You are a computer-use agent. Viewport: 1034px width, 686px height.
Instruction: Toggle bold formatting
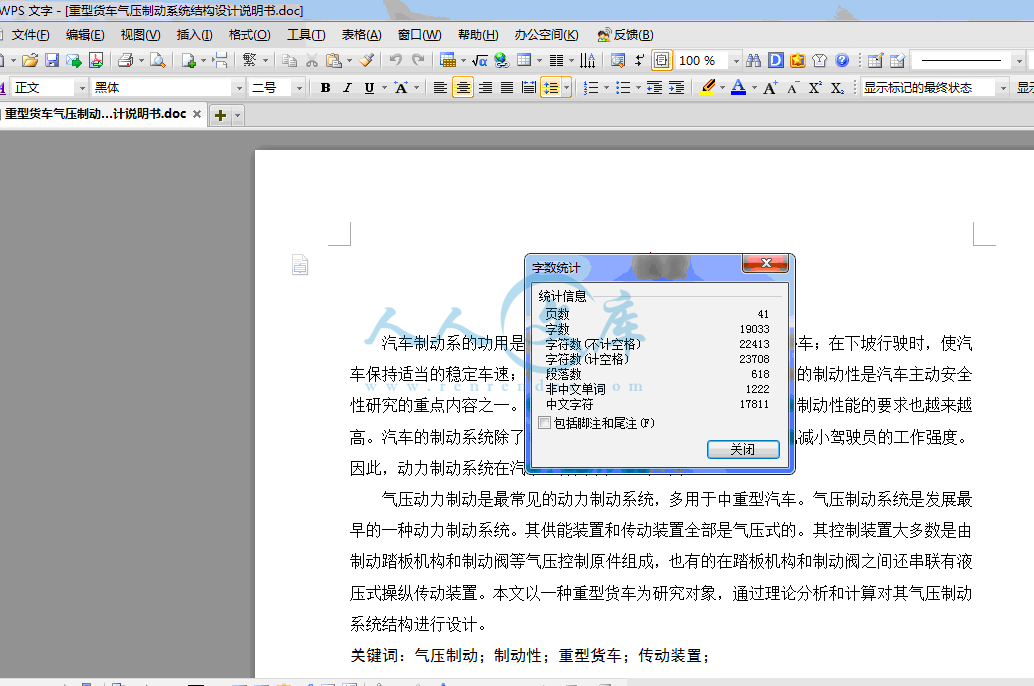point(325,88)
